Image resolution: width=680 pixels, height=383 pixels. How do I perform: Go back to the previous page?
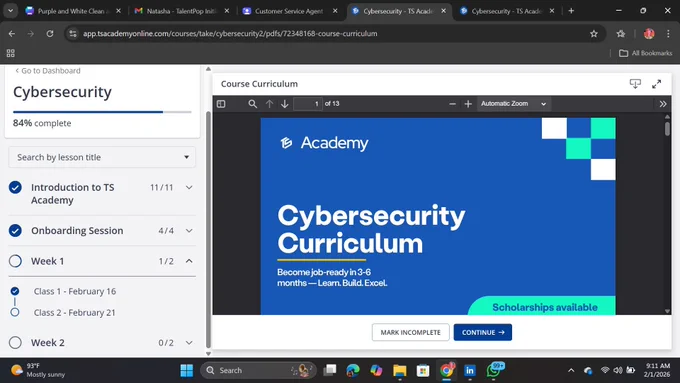tap(12, 34)
